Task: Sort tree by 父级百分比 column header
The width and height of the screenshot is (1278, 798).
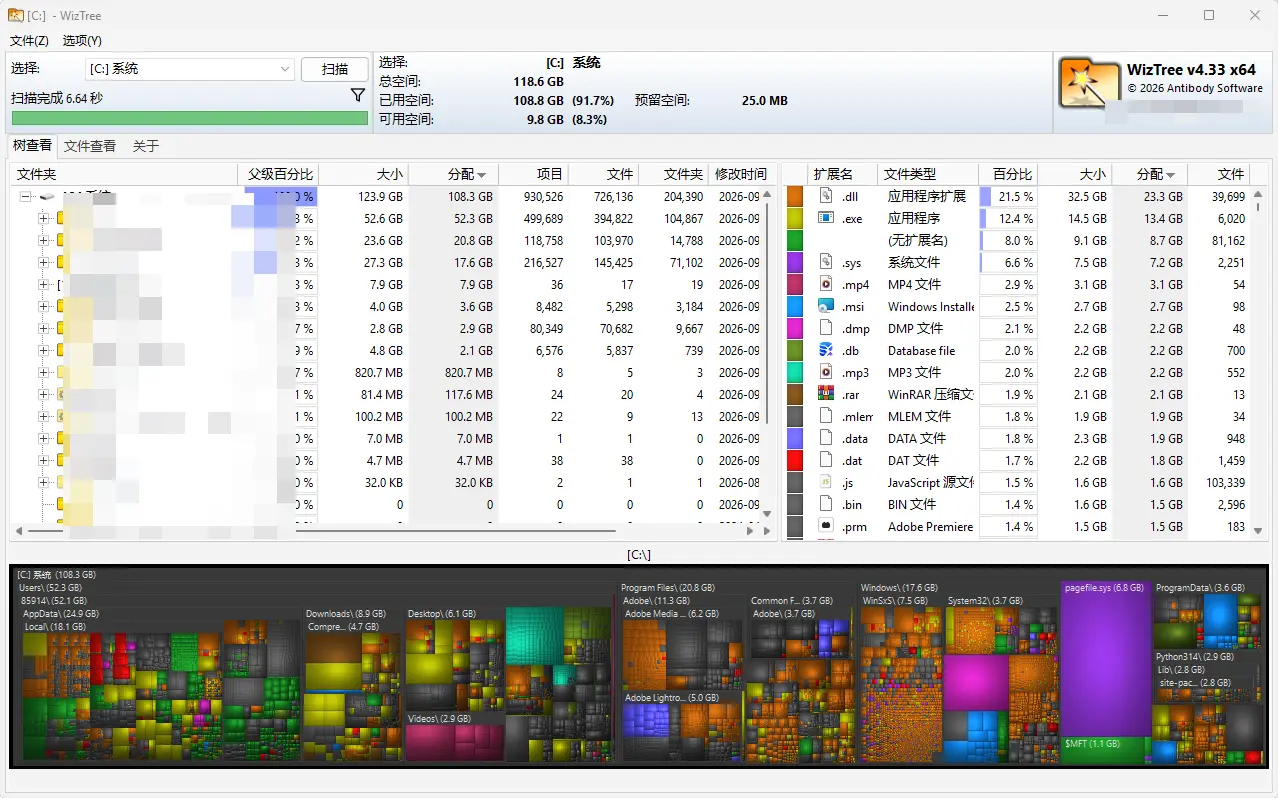Action: tap(279, 174)
